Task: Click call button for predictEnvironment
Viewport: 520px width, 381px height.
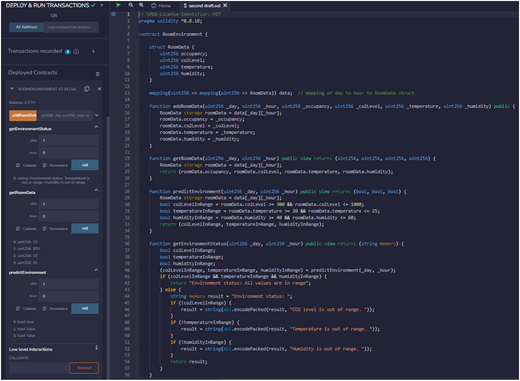Action: point(85,308)
